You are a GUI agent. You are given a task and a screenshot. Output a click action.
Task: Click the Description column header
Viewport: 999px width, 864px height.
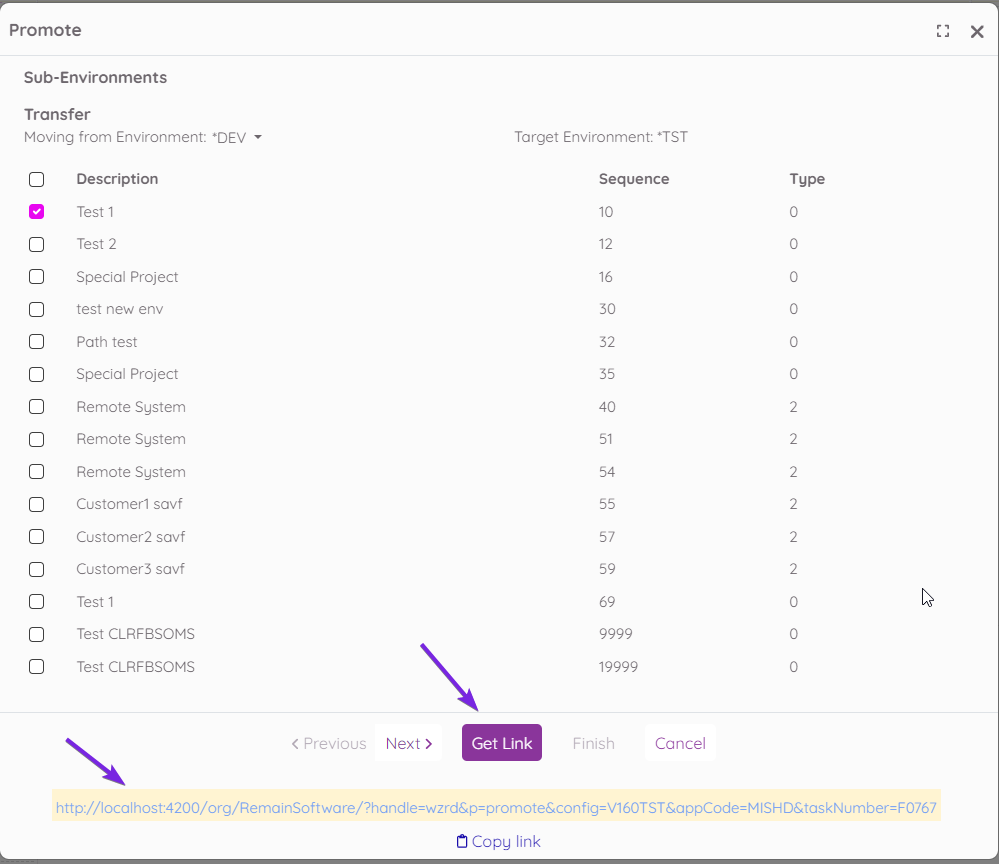pos(117,179)
